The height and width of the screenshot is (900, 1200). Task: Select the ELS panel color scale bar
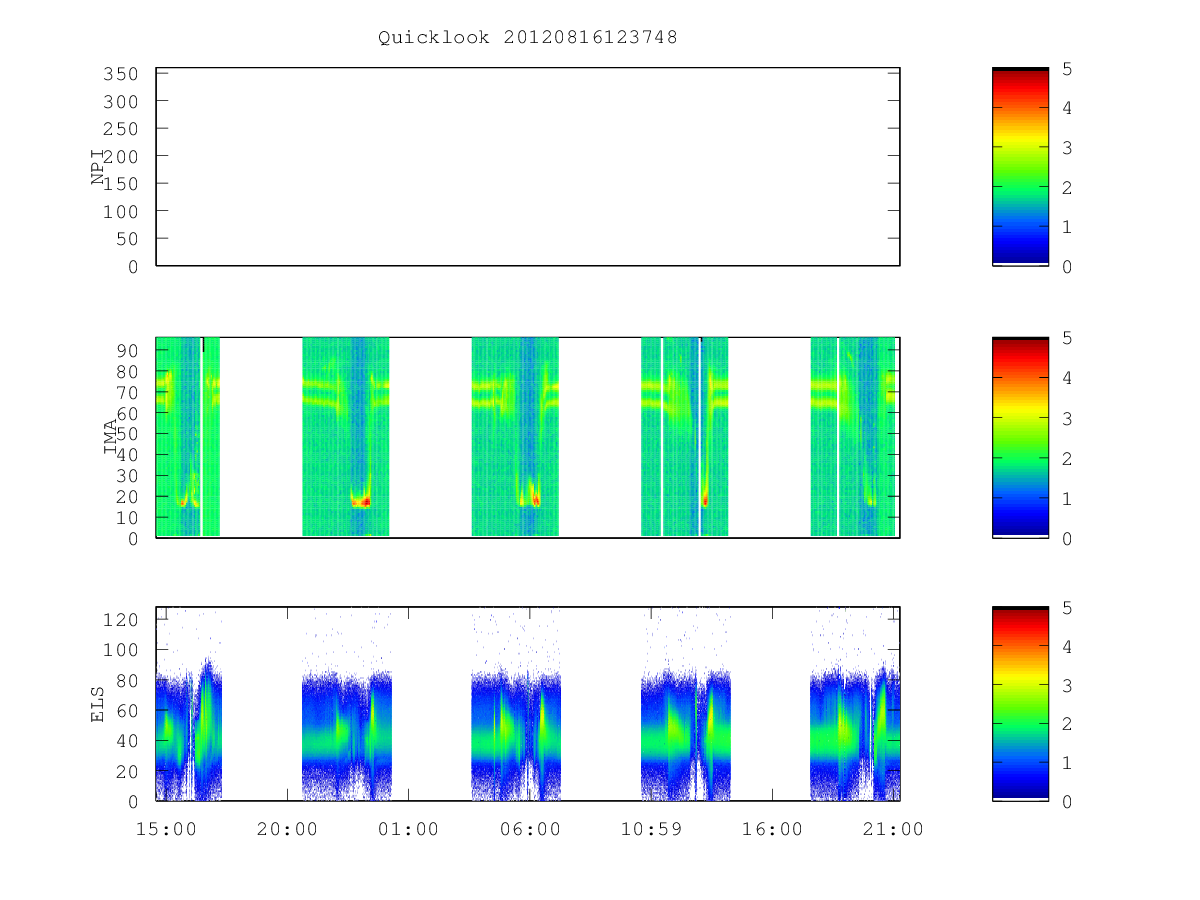click(x=1020, y=703)
